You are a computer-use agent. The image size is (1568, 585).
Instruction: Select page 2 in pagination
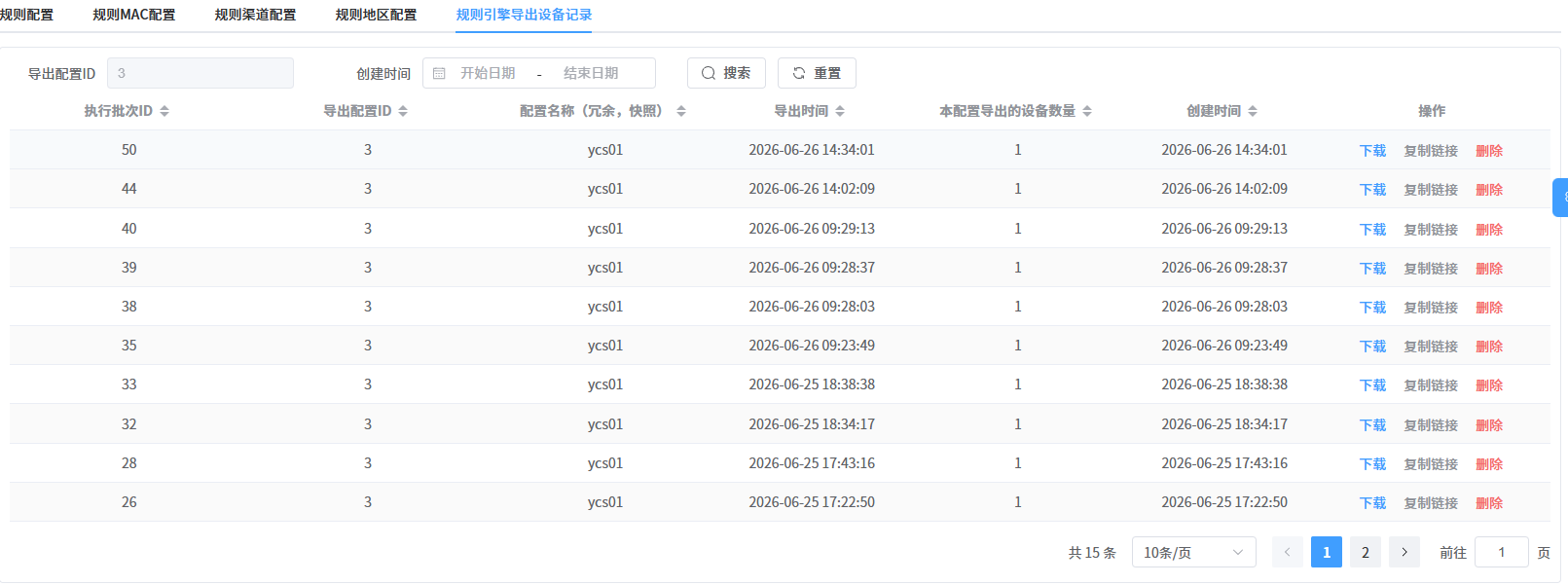click(1366, 552)
